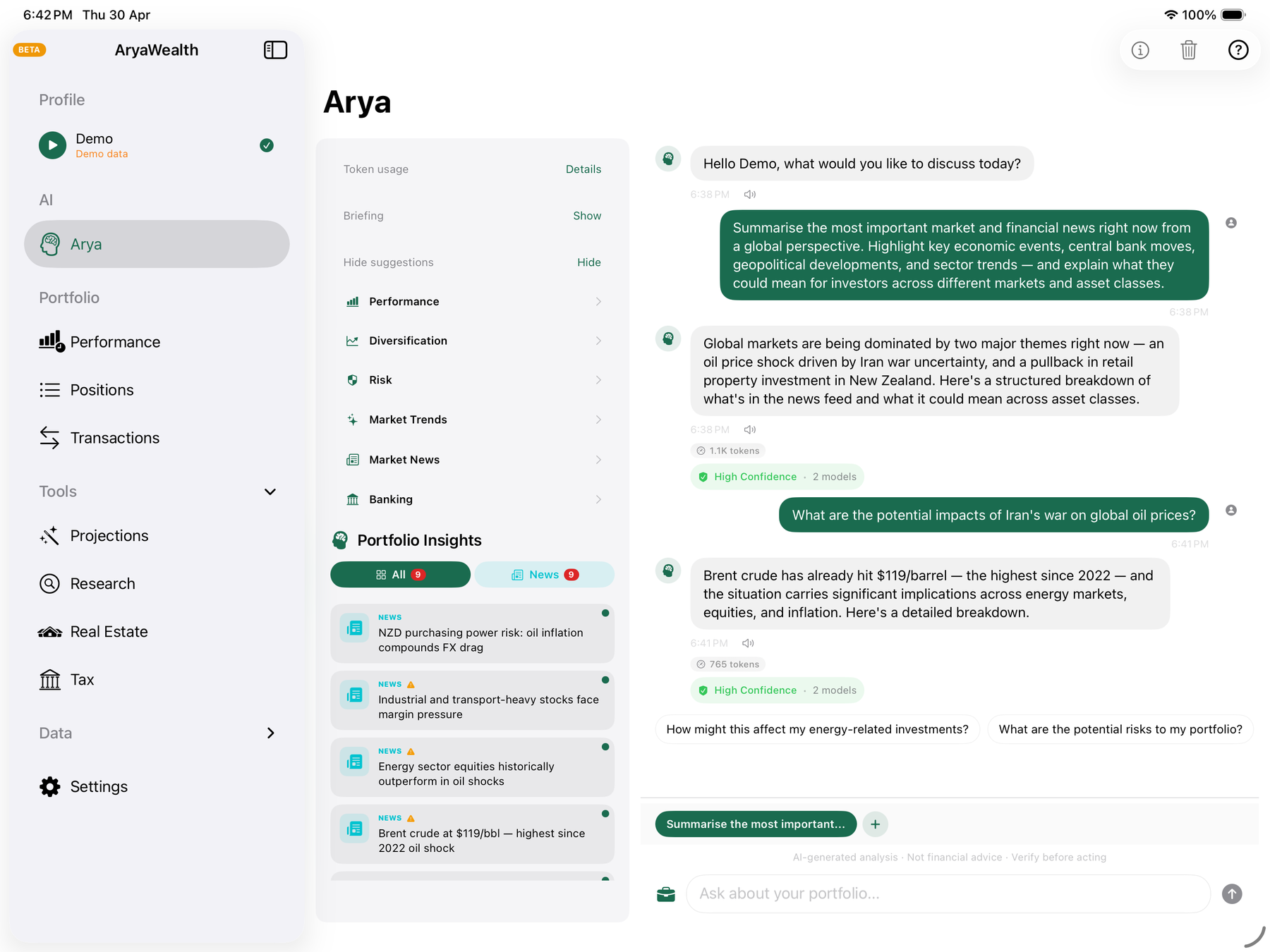1270x952 pixels.
Task: Tap the trash delete conversation icon
Action: [x=1189, y=50]
